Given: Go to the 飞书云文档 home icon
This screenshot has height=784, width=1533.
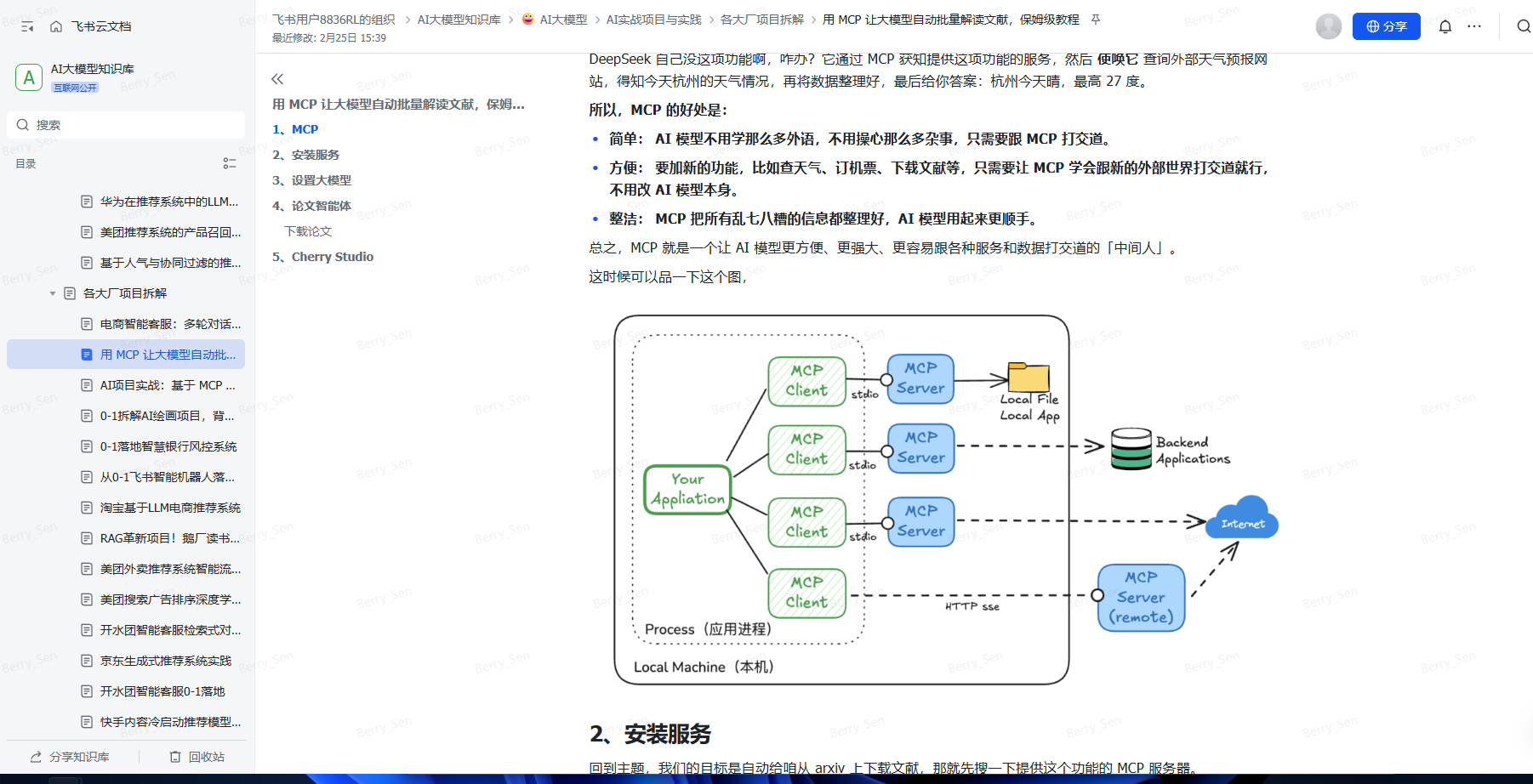Looking at the screenshot, I should coord(56,26).
